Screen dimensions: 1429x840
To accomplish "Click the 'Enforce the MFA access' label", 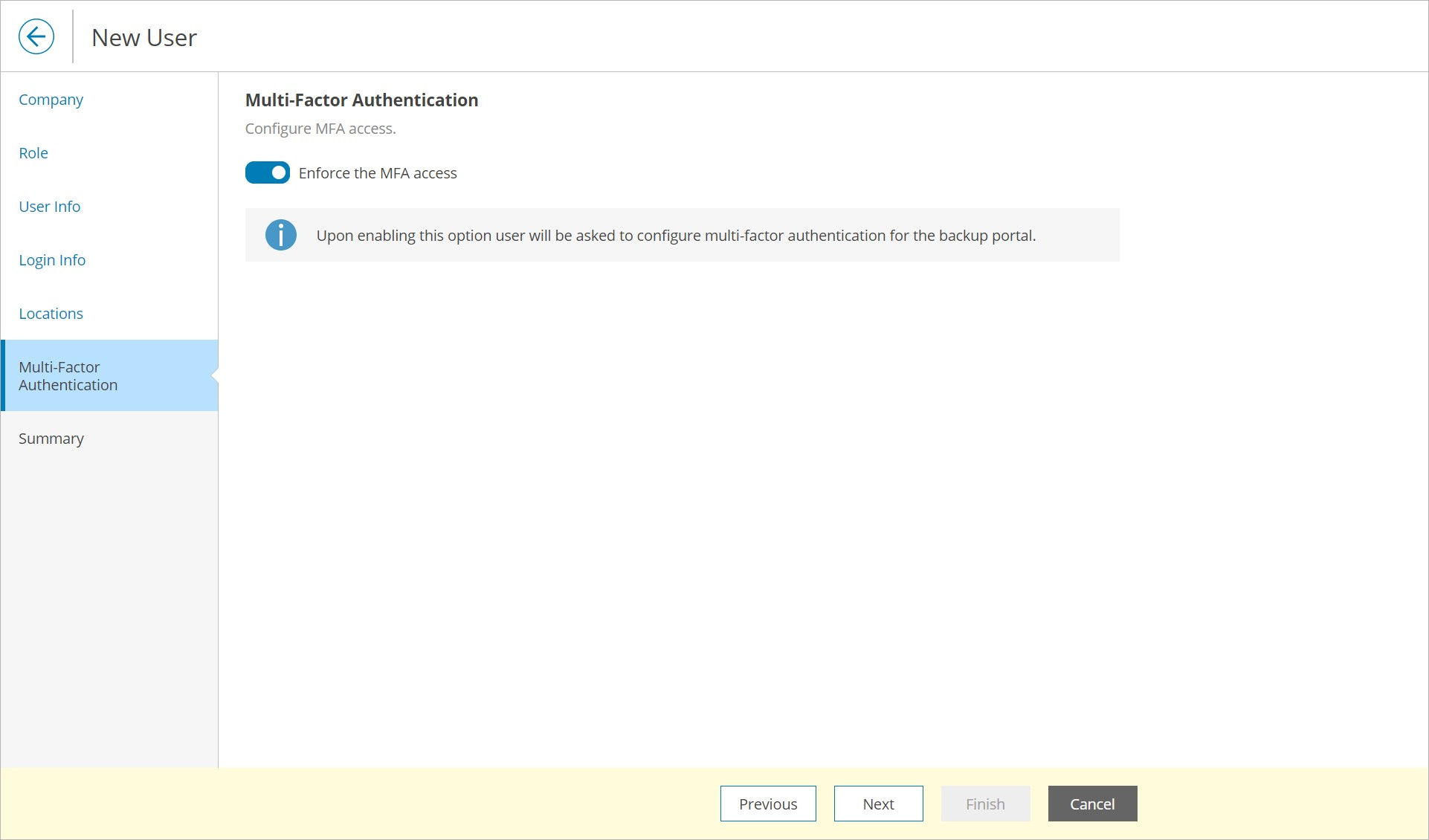I will click(378, 173).
